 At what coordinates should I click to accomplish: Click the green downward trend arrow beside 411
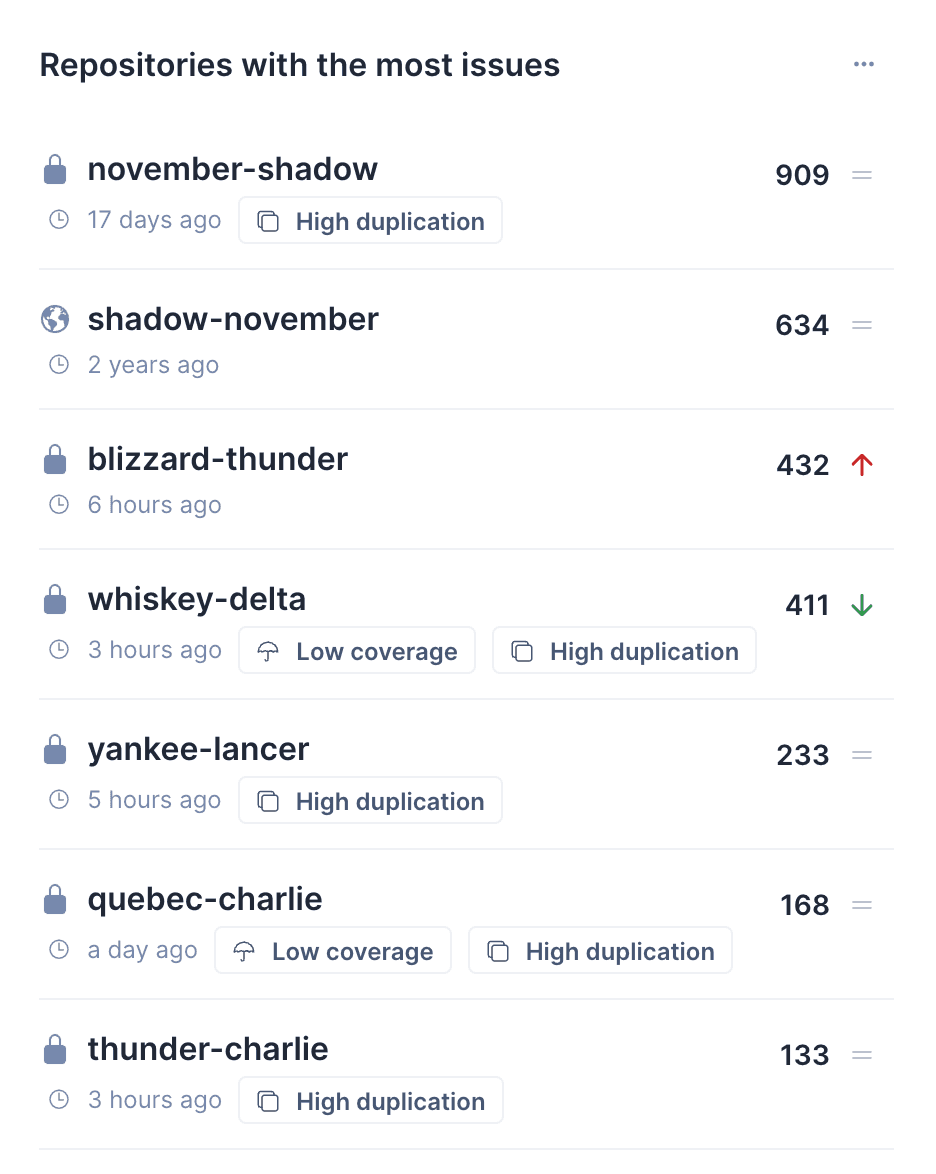861,604
